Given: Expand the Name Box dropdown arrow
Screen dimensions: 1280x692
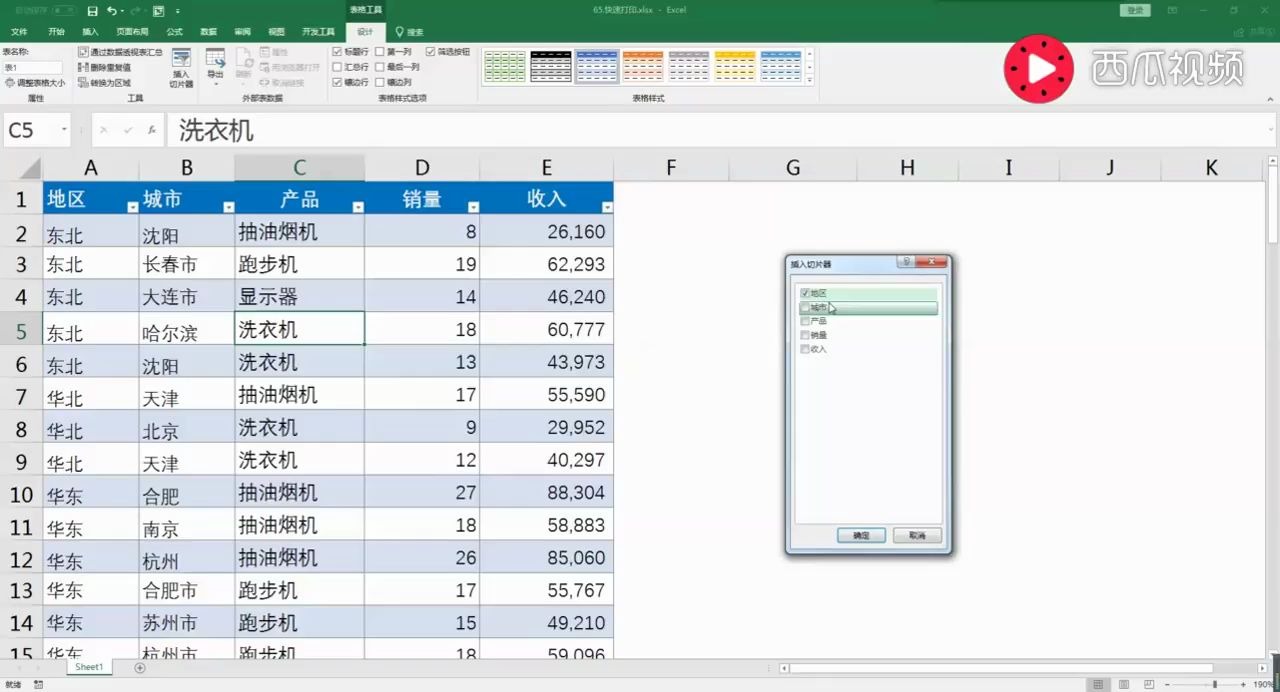Looking at the screenshot, I should click(x=64, y=130).
